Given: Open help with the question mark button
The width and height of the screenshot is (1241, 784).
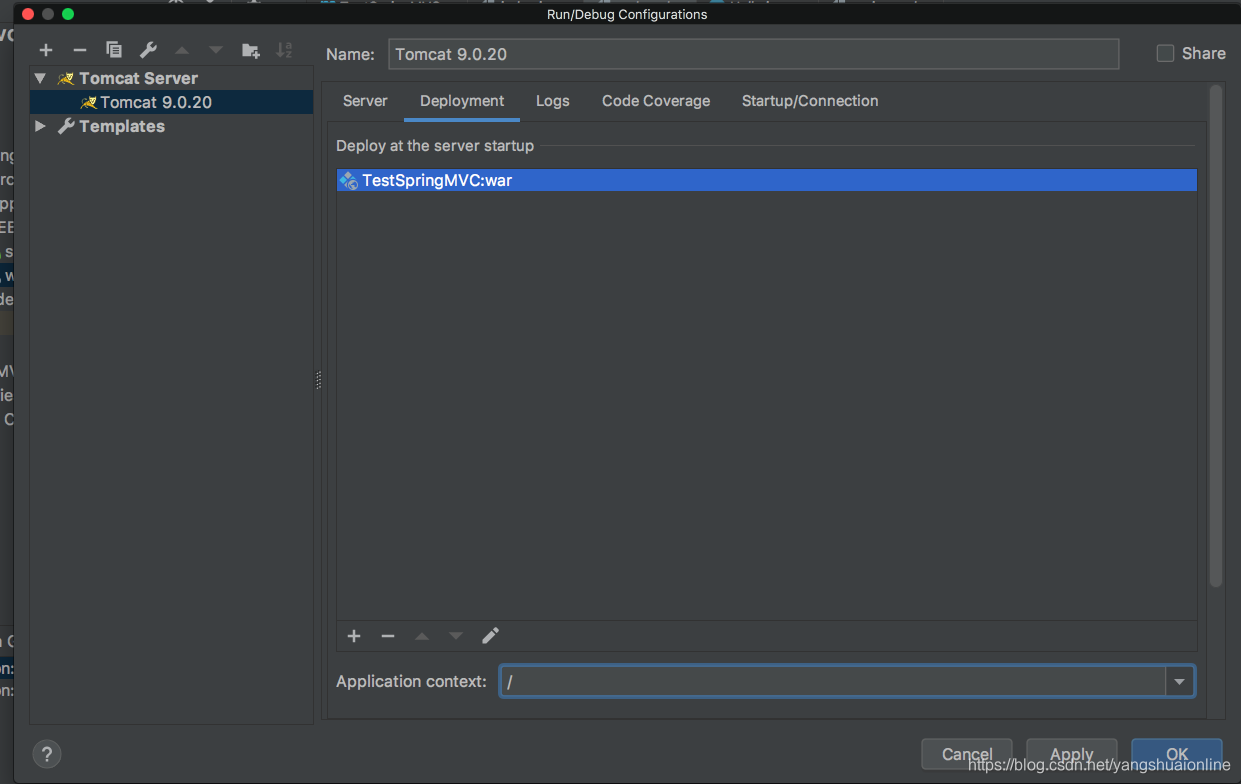Looking at the screenshot, I should pos(47,754).
